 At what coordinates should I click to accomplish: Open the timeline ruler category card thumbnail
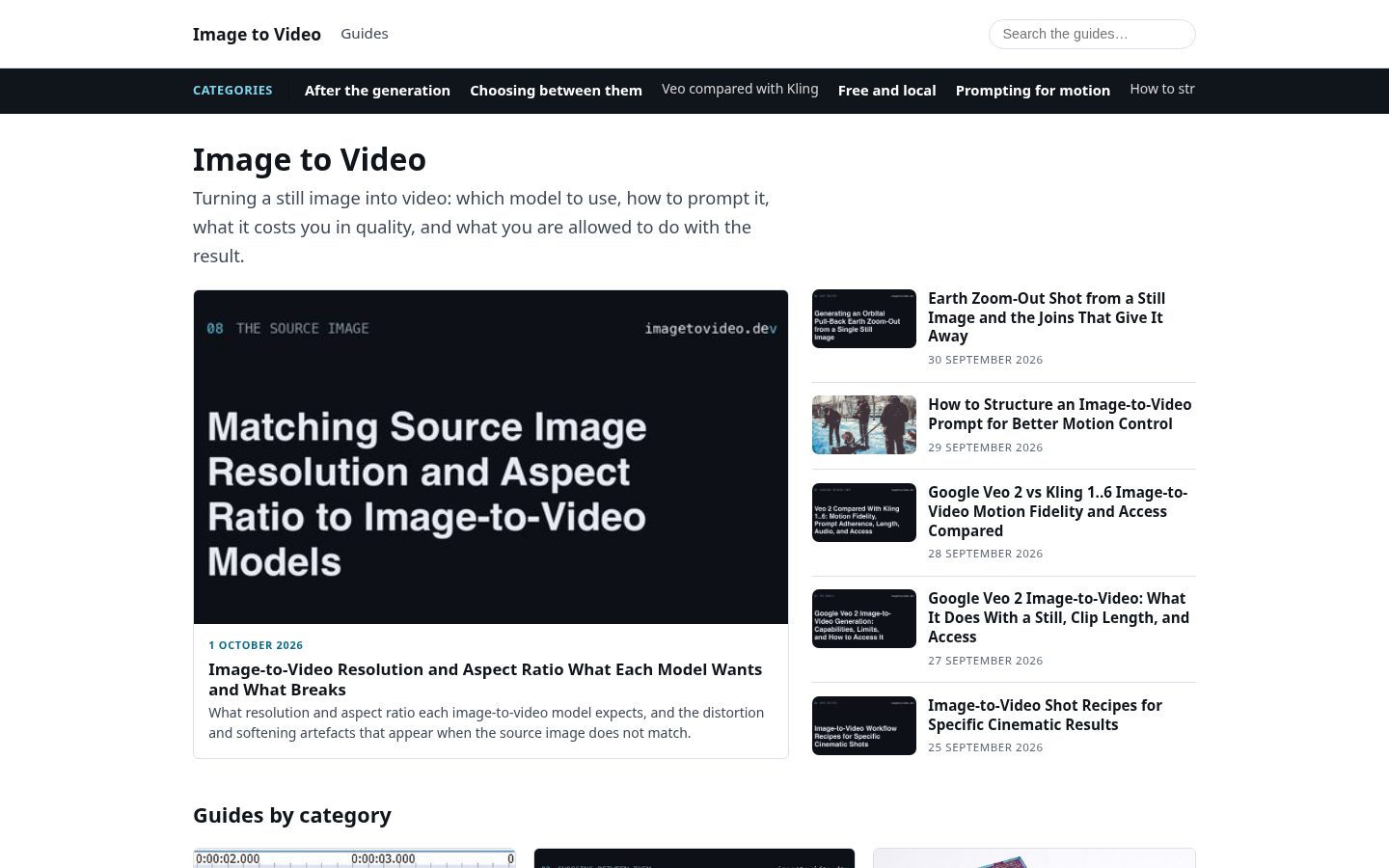(354, 858)
